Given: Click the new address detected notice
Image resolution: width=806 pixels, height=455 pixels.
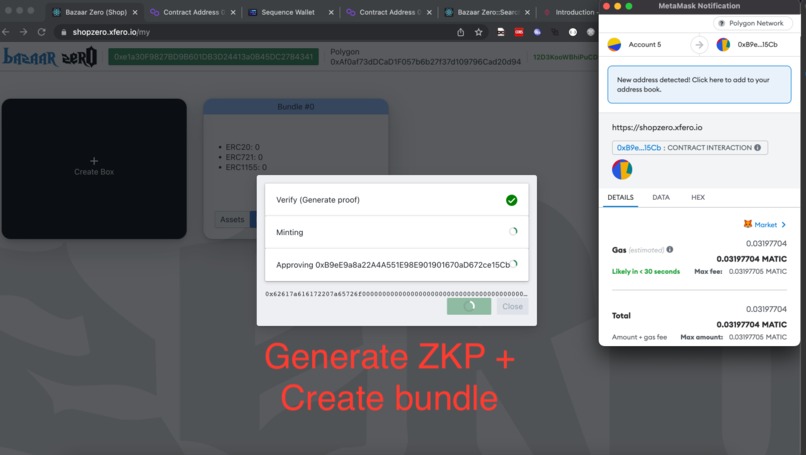Looking at the screenshot, I should (x=699, y=85).
